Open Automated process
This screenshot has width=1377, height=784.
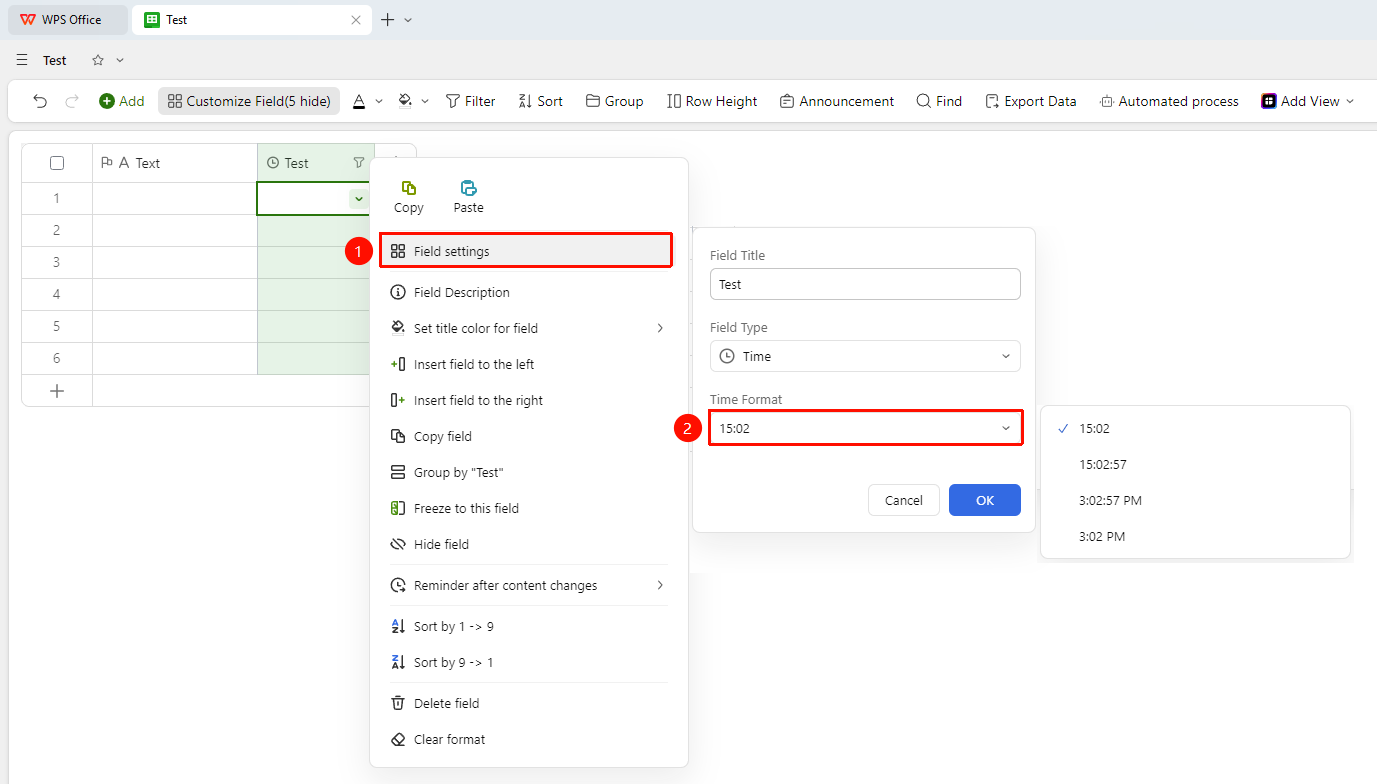1169,101
